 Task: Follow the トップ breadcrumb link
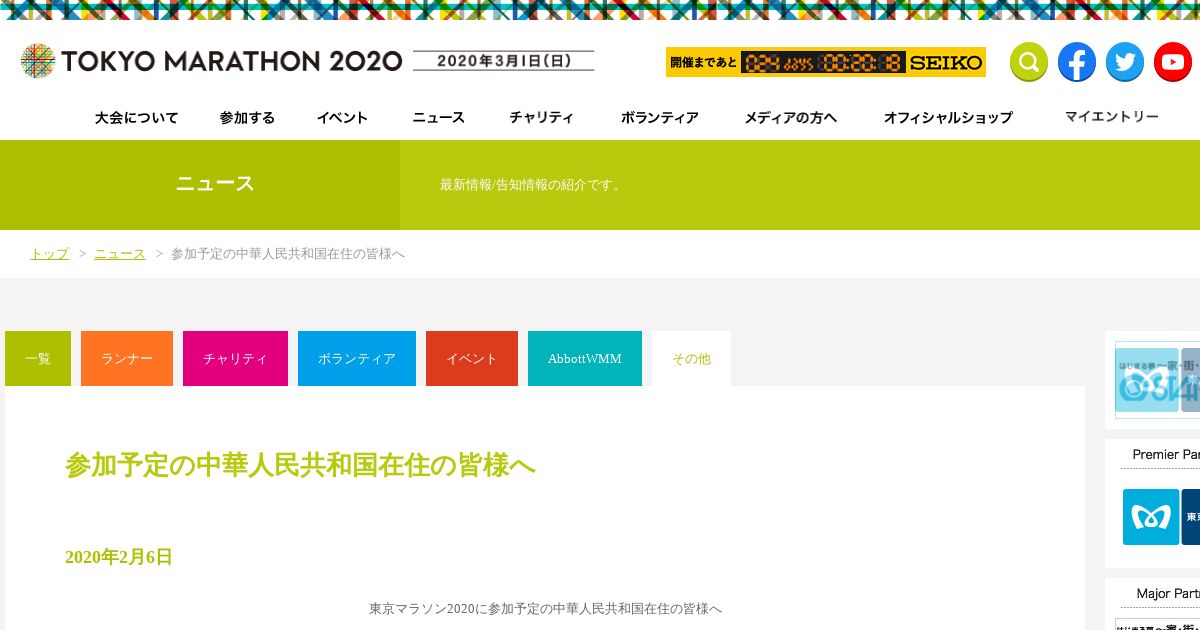click(x=49, y=254)
